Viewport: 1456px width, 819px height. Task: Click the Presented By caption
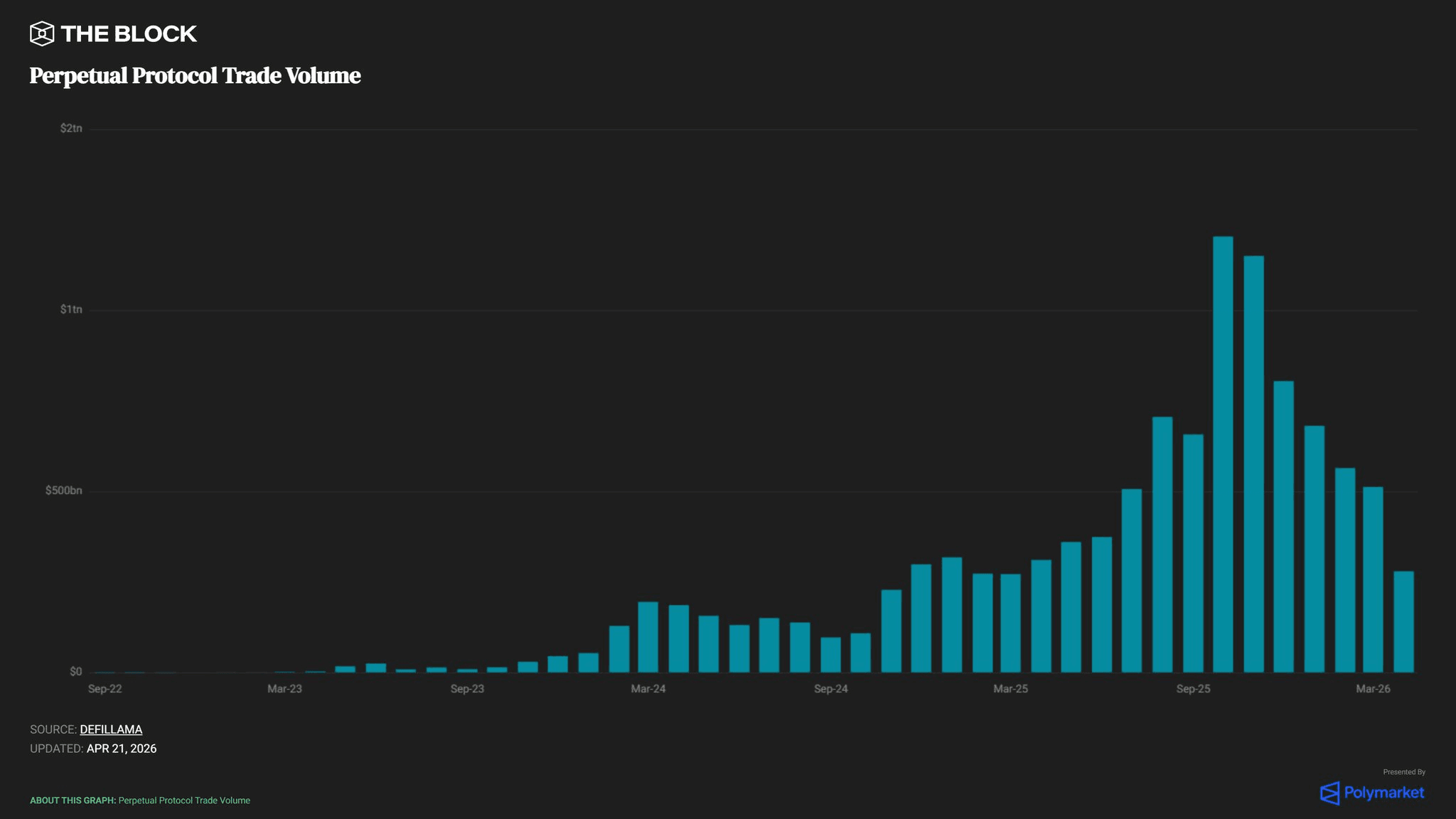tap(1403, 772)
